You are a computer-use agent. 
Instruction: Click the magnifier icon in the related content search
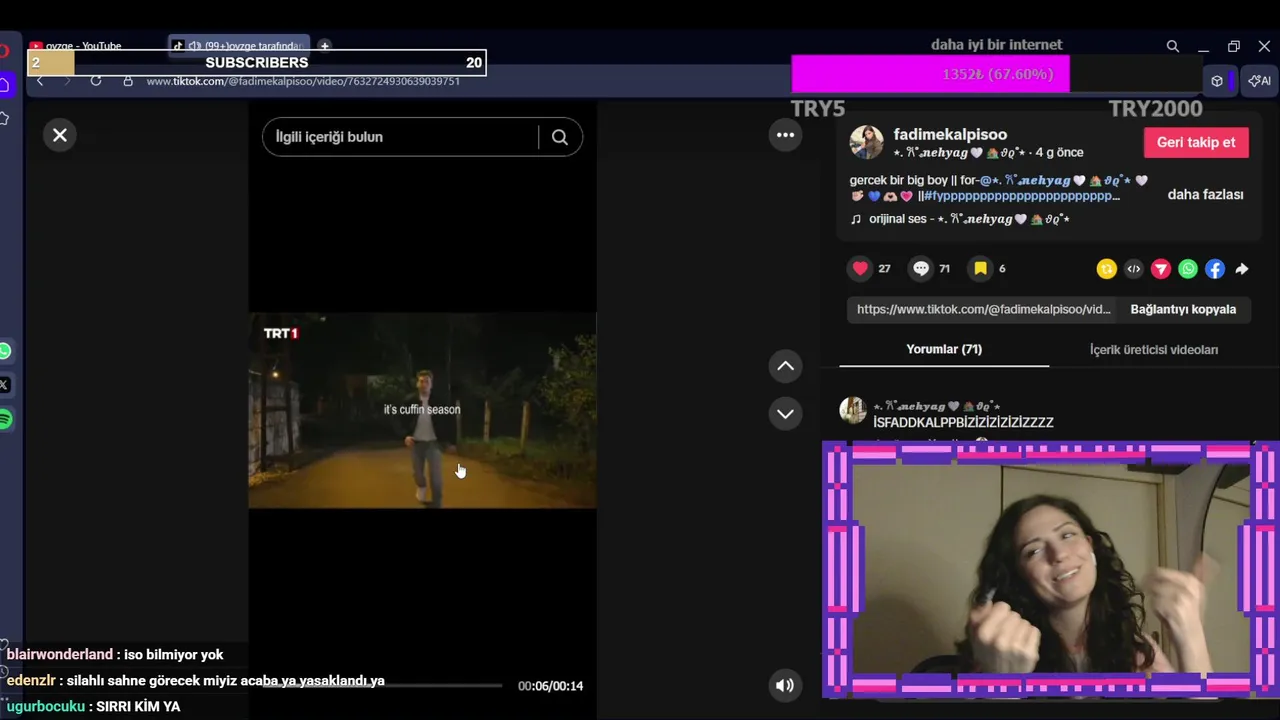tap(560, 137)
